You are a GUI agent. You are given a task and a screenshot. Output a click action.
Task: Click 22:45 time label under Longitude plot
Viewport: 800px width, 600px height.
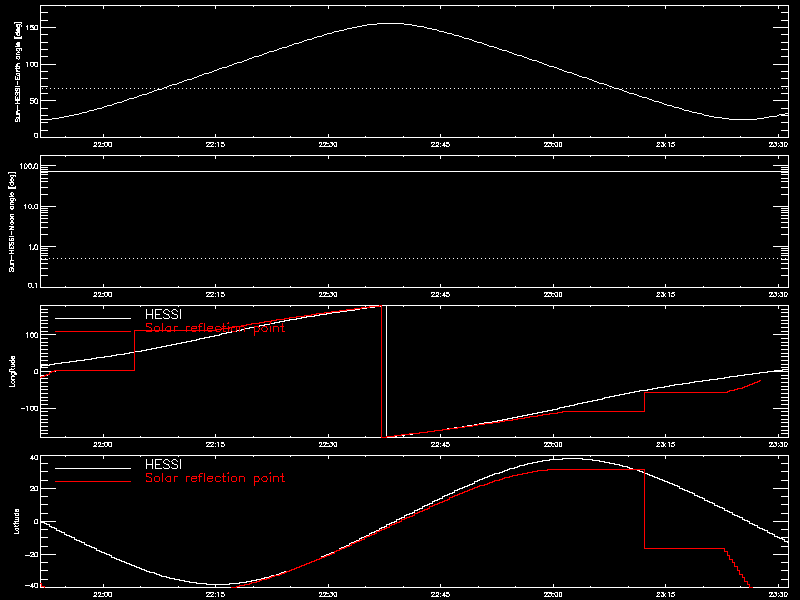[x=440, y=444]
